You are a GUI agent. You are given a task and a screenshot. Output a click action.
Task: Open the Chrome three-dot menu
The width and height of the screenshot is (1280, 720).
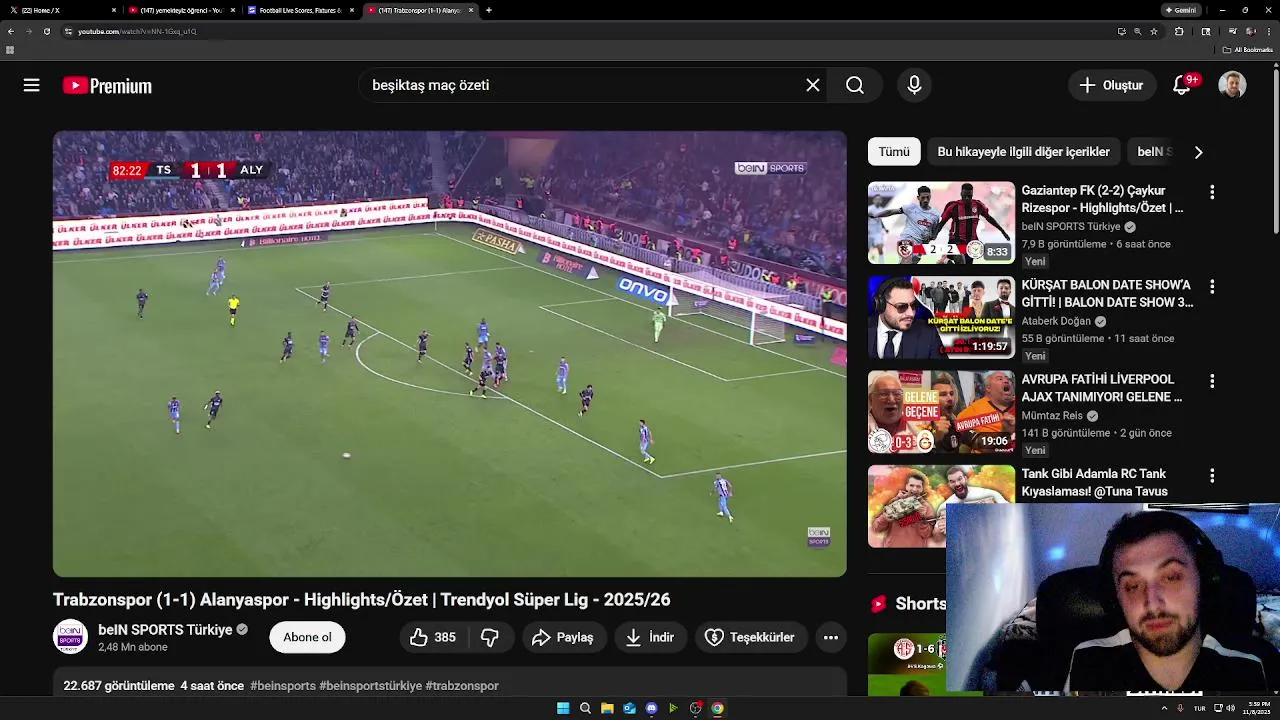[x=1269, y=31]
